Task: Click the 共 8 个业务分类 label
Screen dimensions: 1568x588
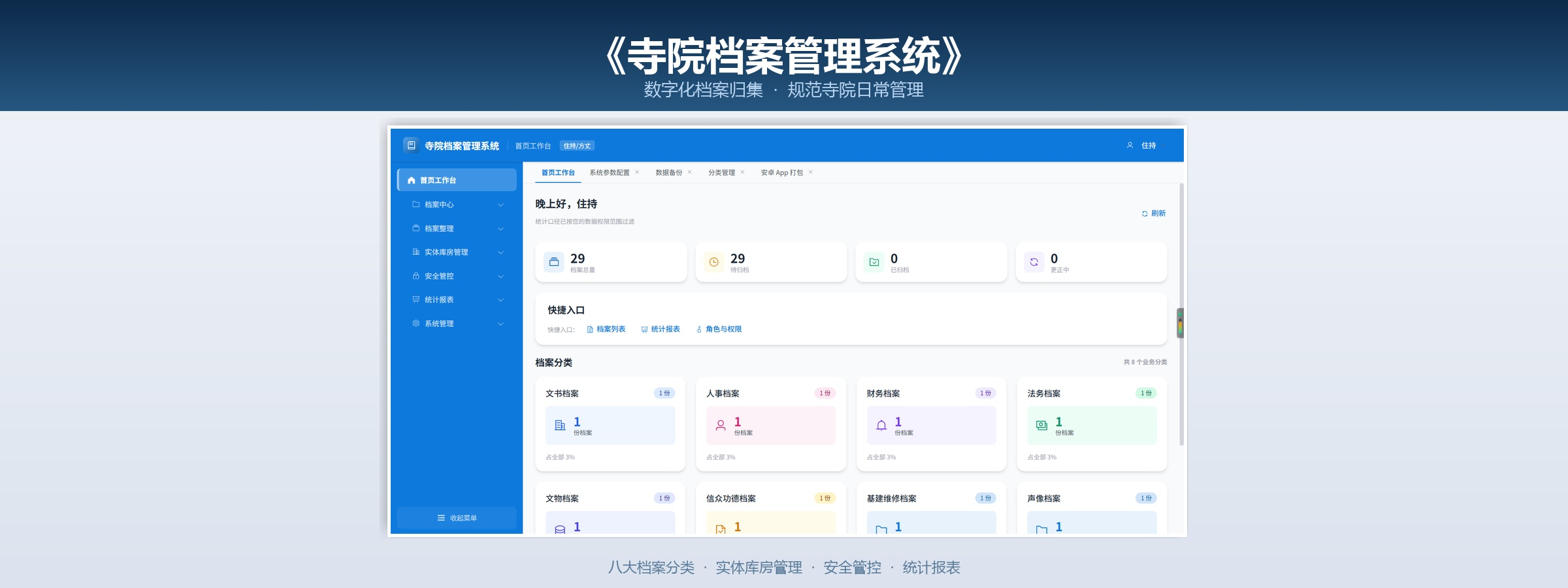Action: [x=1145, y=362]
